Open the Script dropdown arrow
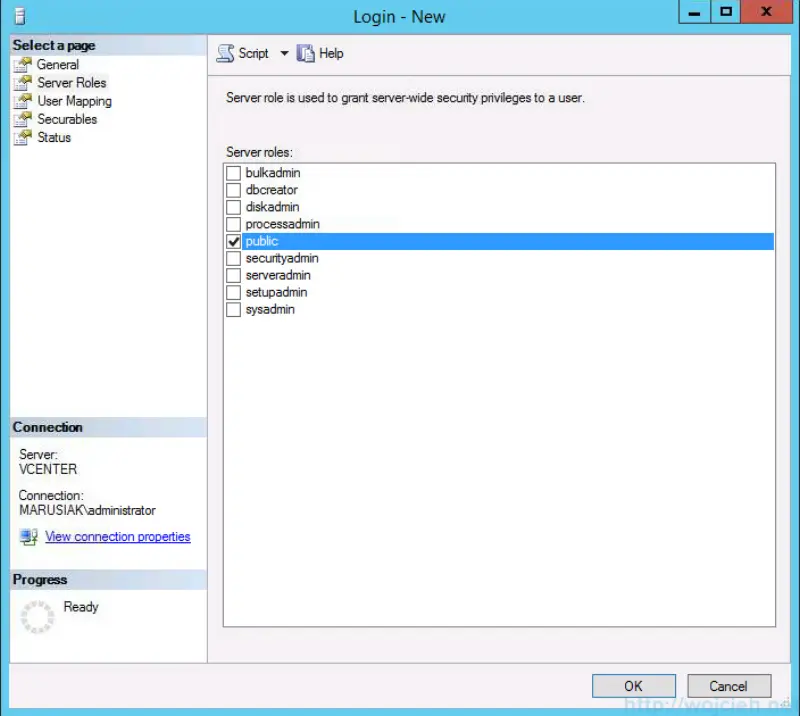This screenshot has width=800, height=716. point(284,53)
